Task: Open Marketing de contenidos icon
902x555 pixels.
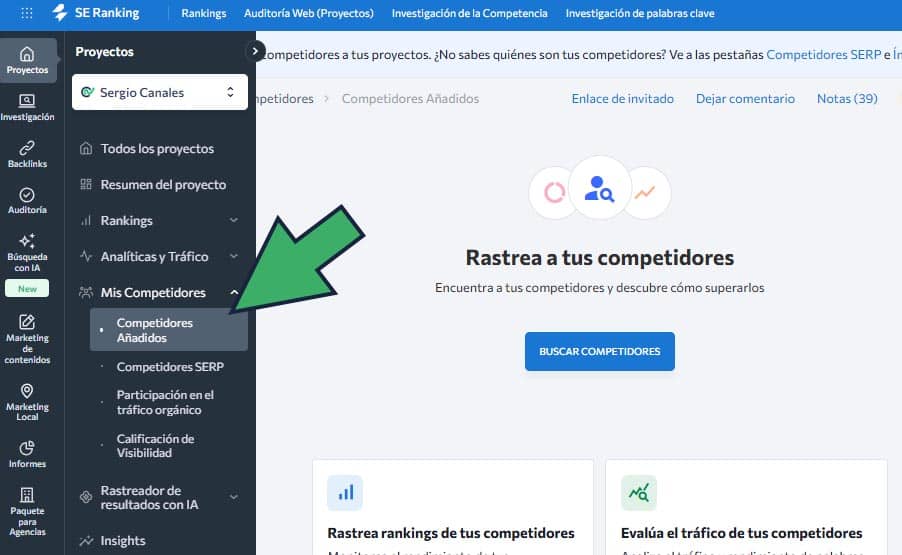Action: point(27,323)
